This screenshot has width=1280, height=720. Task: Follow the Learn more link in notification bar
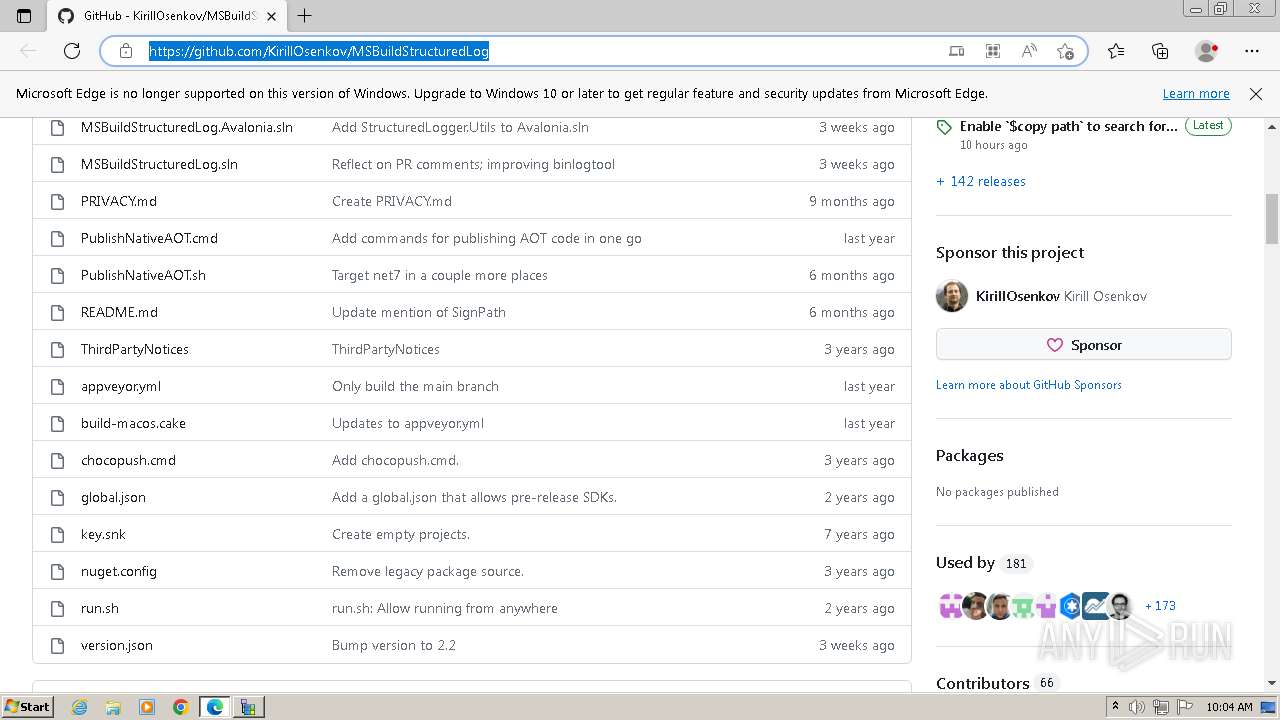pos(1196,94)
